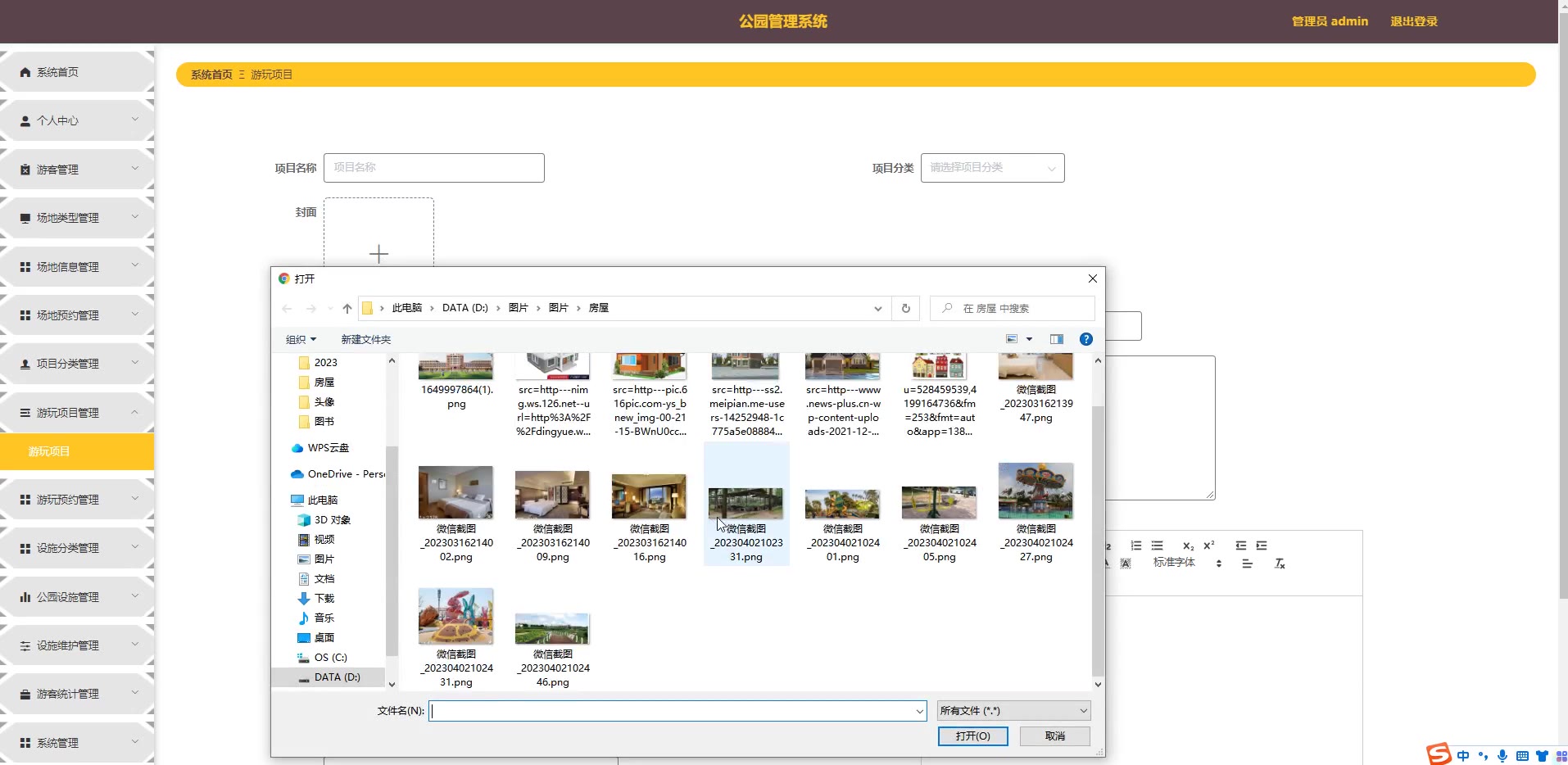Select 此电脑 in address breadcrumb
1568x765 pixels.
407,308
